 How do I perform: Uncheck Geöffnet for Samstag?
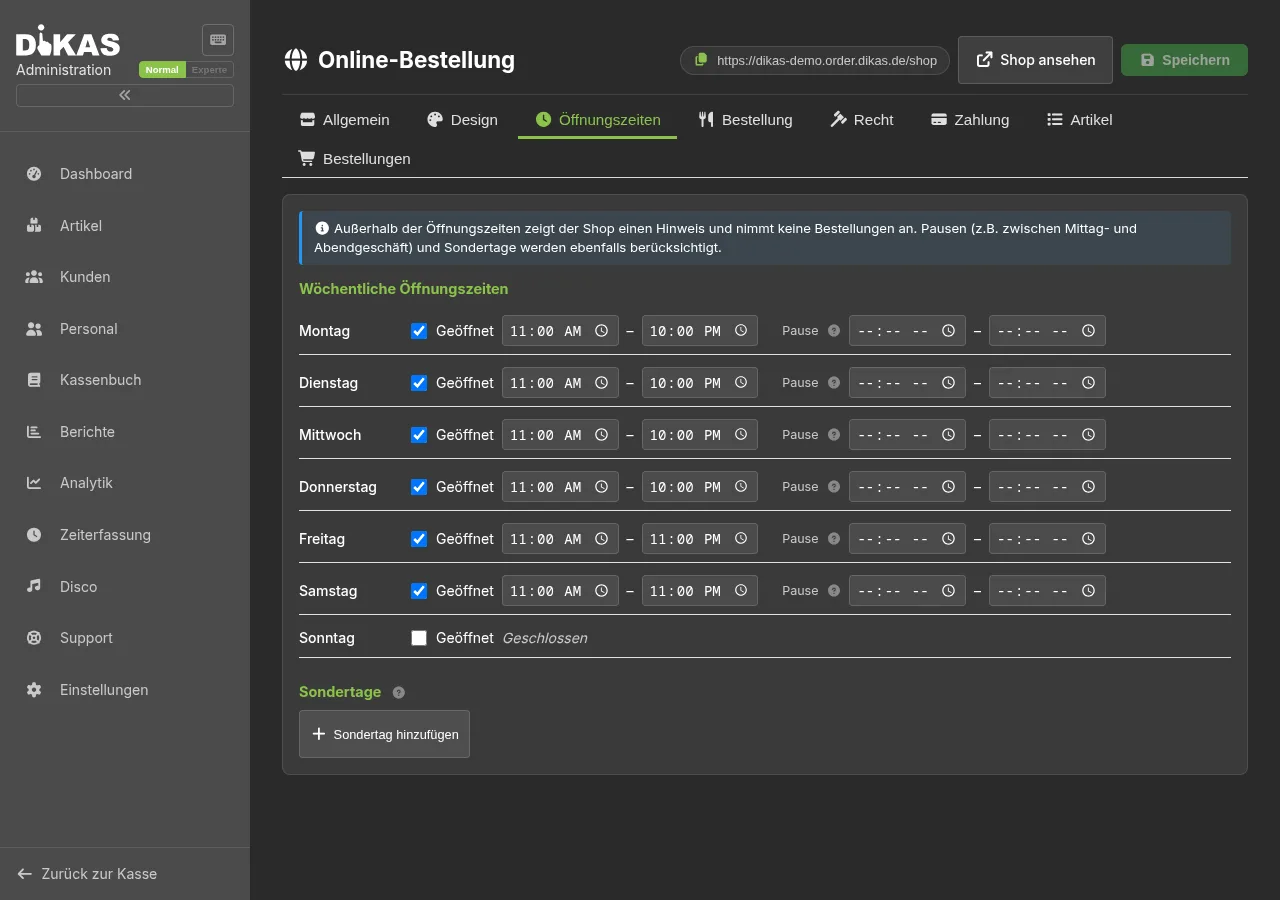pyautogui.click(x=419, y=591)
